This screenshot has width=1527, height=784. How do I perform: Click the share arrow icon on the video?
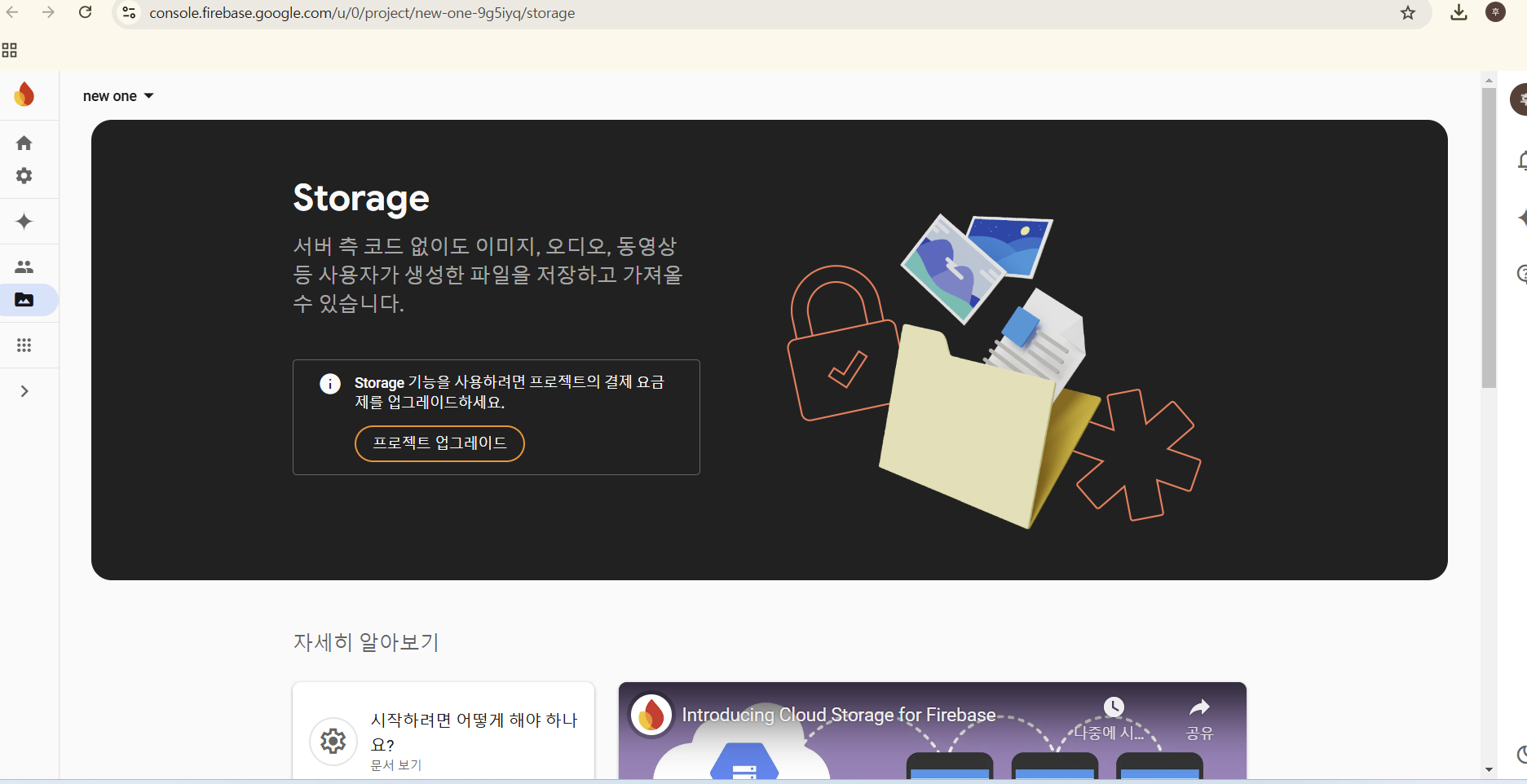(x=1199, y=707)
